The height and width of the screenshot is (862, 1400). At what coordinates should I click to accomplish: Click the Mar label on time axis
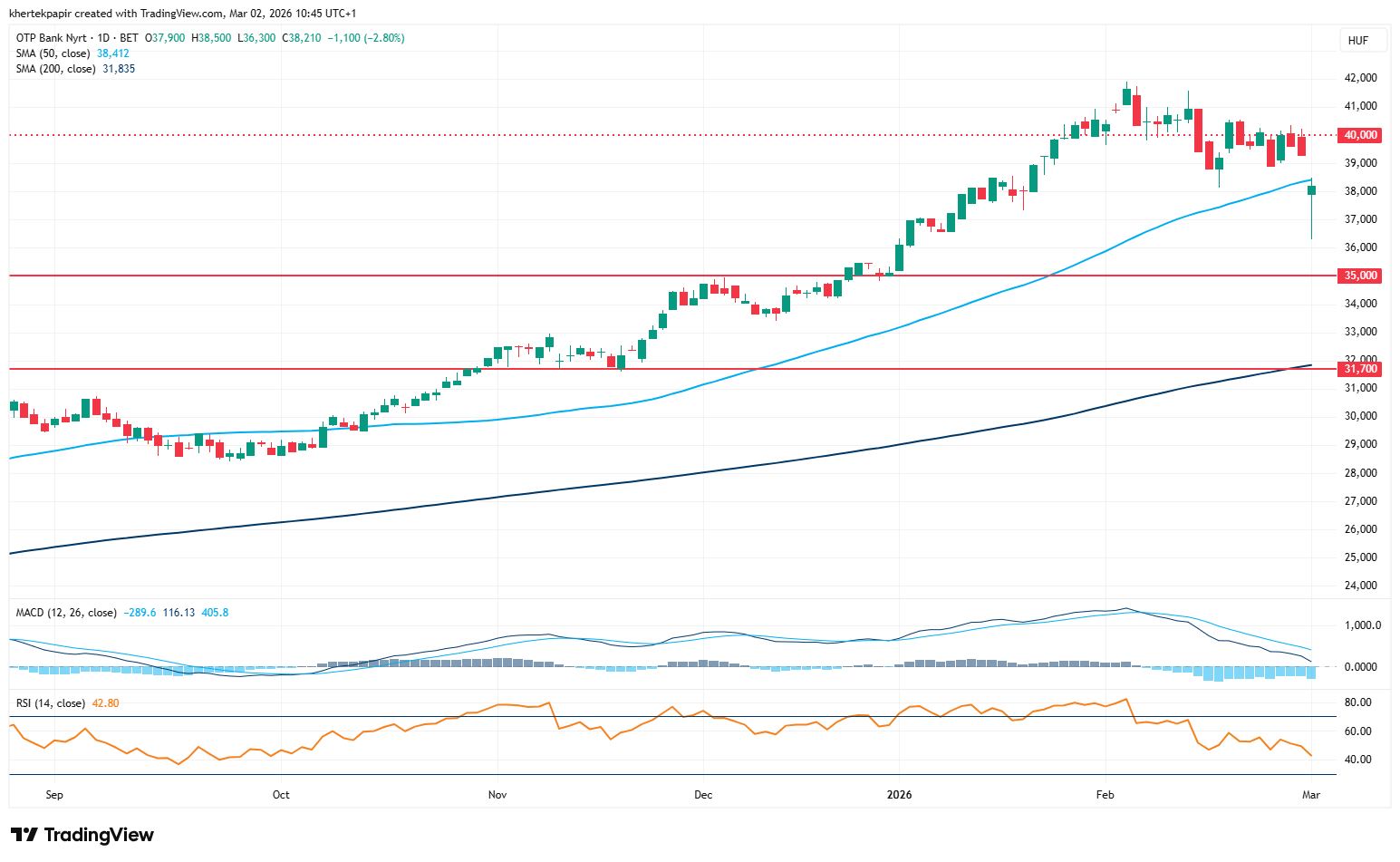click(1311, 795)
